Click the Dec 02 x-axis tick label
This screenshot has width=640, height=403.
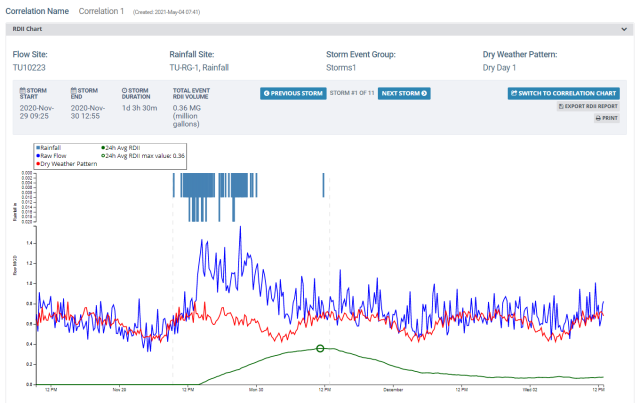click(530, 390)
